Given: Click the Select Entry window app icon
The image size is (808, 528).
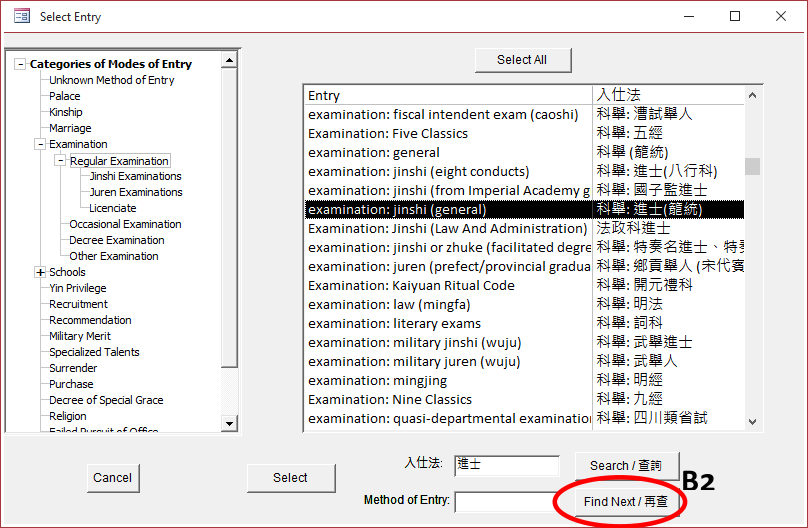Looking at the screenshot, I should click(x=21, y=17).
